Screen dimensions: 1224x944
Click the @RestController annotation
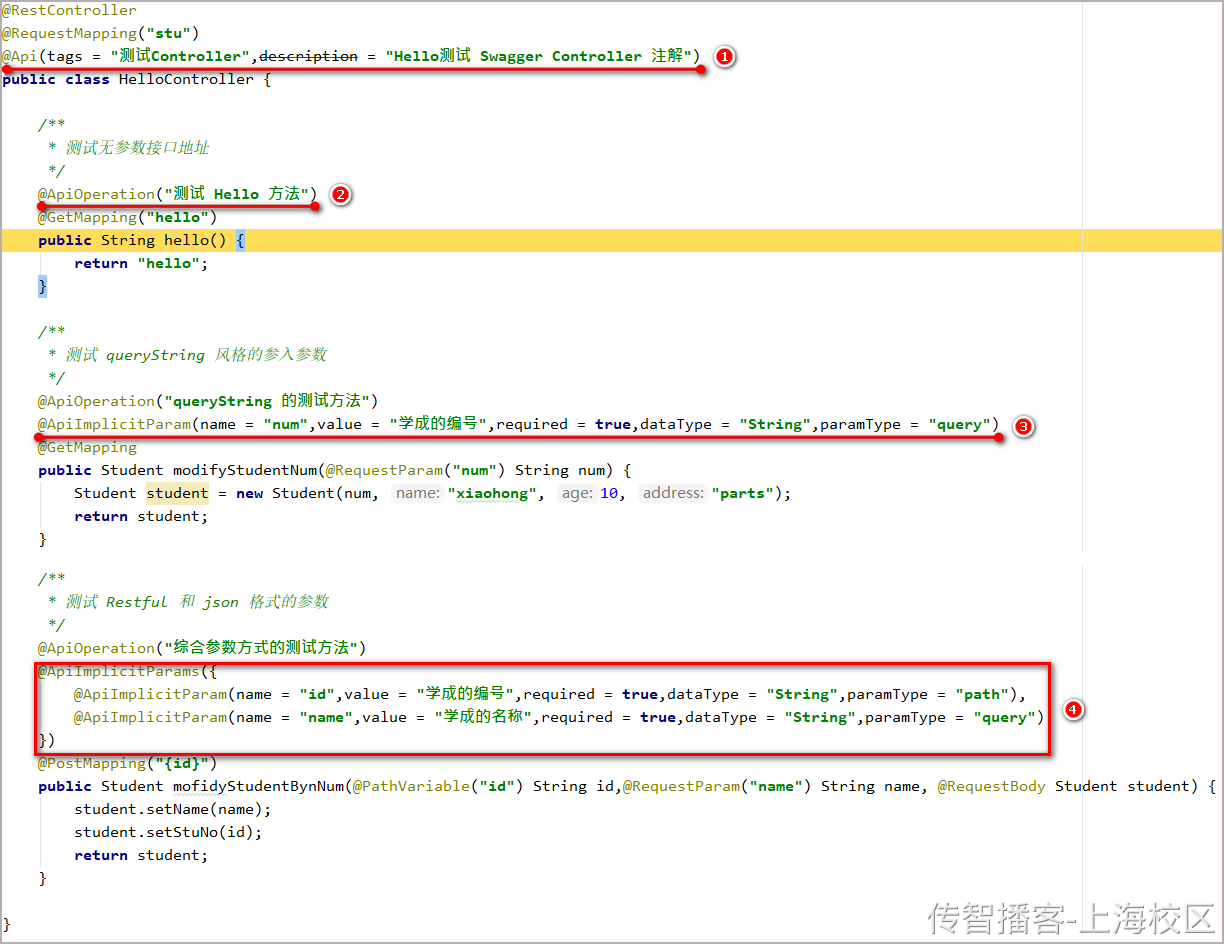[x=70, y=10]
